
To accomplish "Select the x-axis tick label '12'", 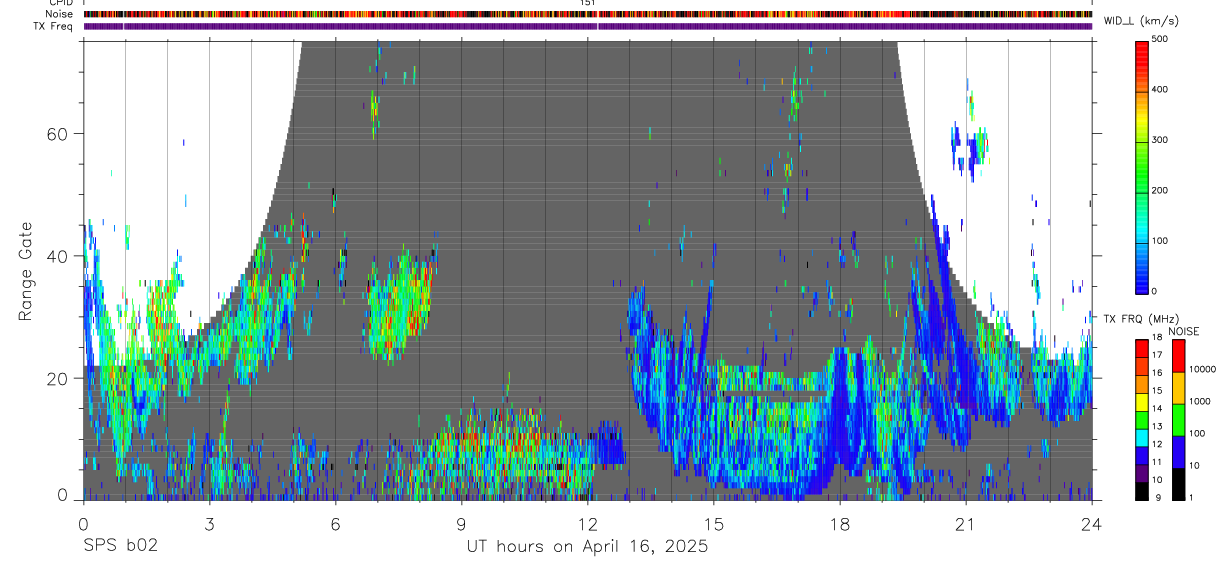I will 587,524.
